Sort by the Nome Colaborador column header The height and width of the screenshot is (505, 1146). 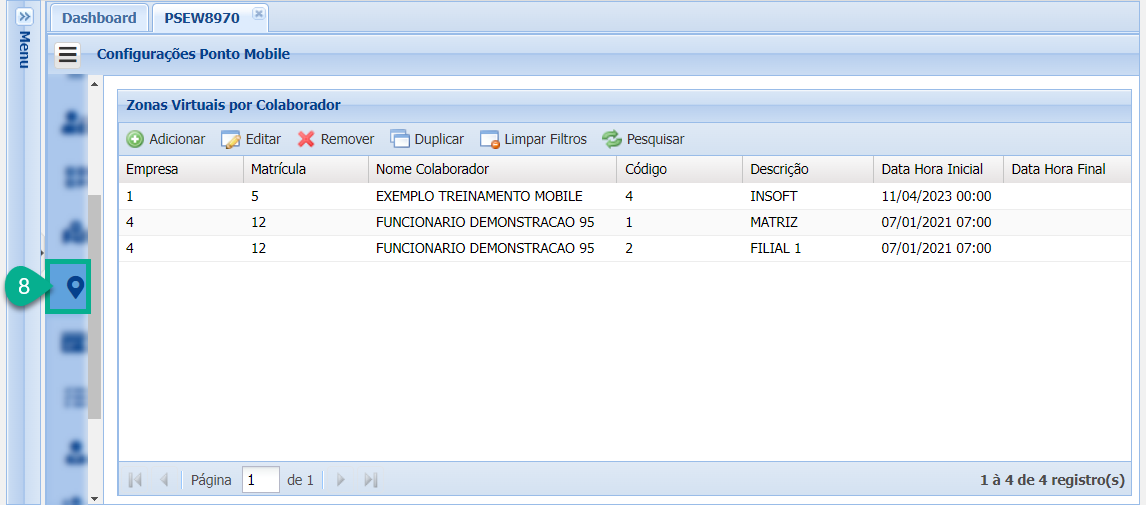(x=493, y=170)
